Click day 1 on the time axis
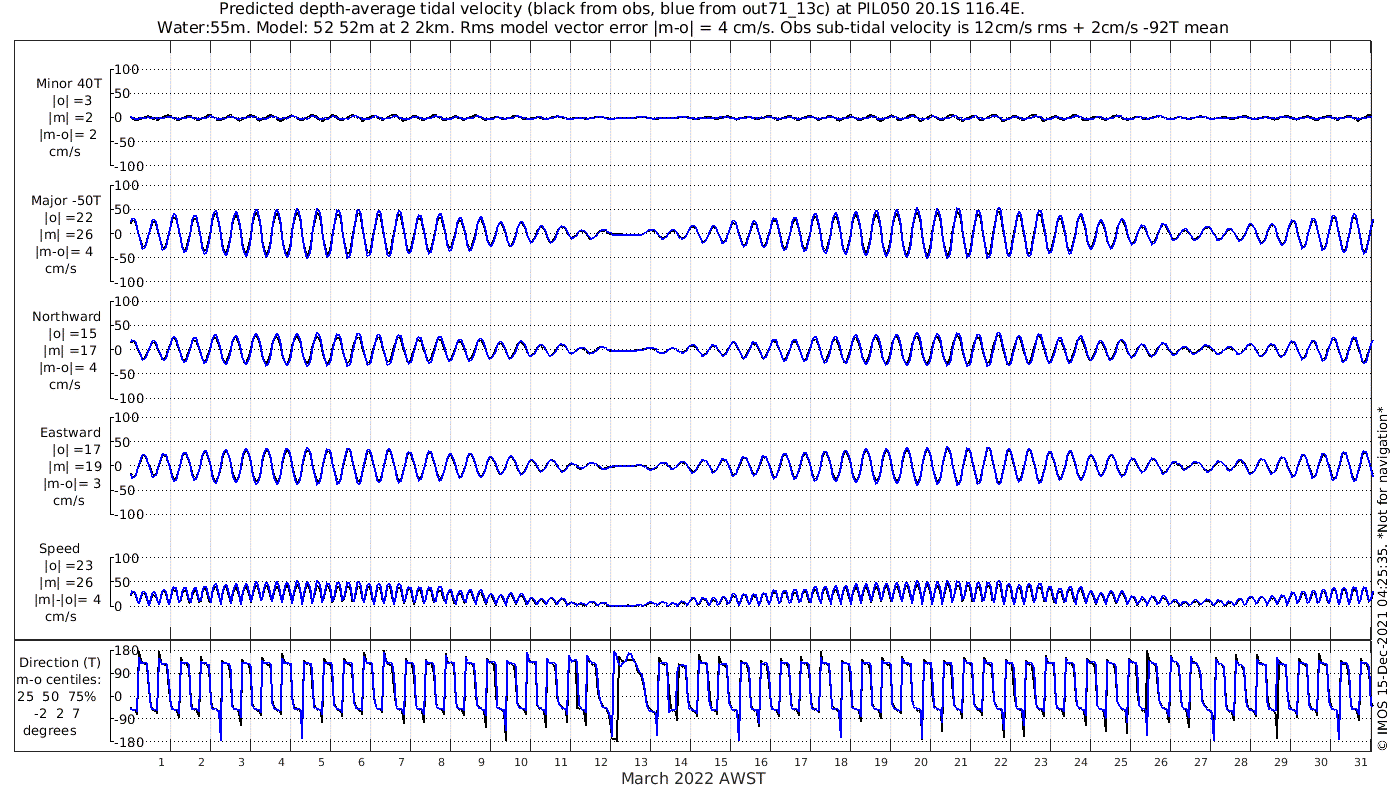Screen dimensions: 1400x800 pyautogui.click(x=162, y=761)
